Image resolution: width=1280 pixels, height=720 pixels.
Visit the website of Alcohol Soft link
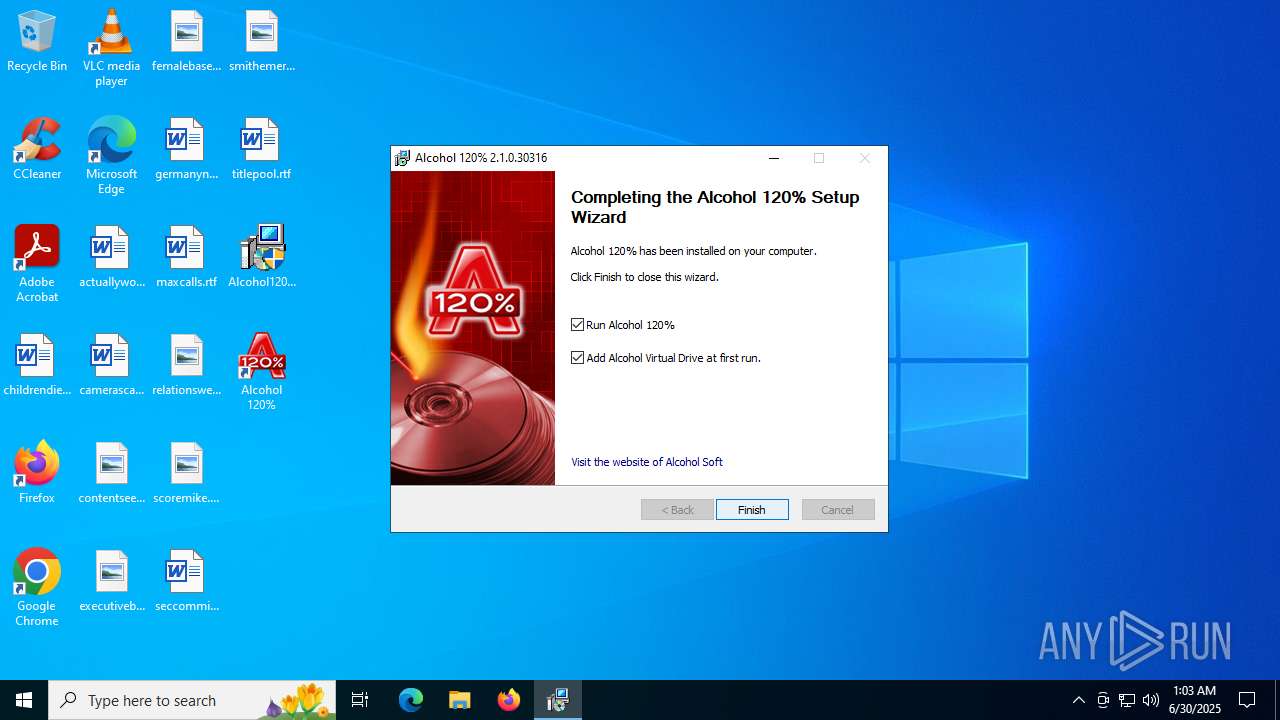647,462
